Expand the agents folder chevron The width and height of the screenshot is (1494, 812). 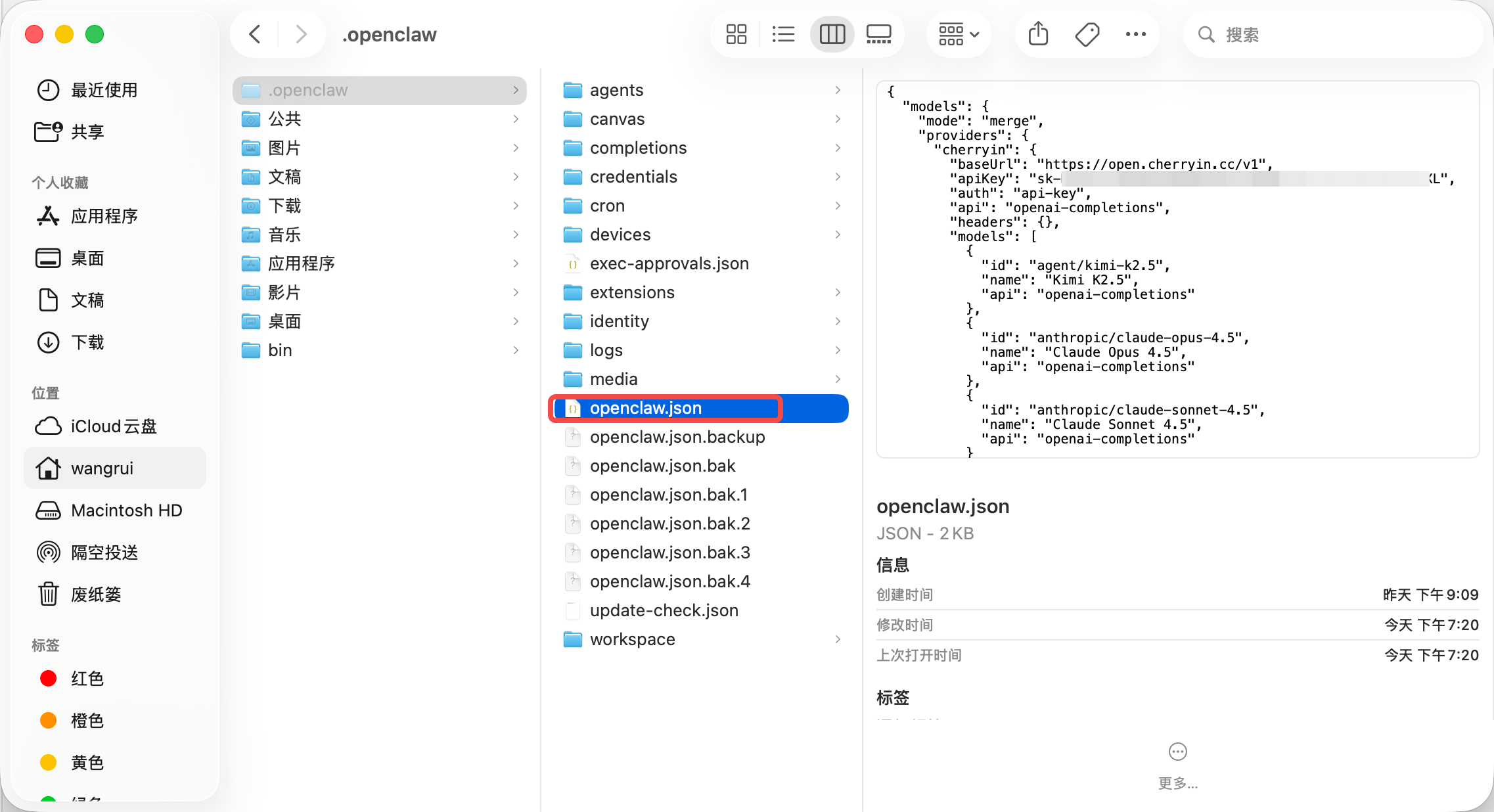tap(838, 90)
